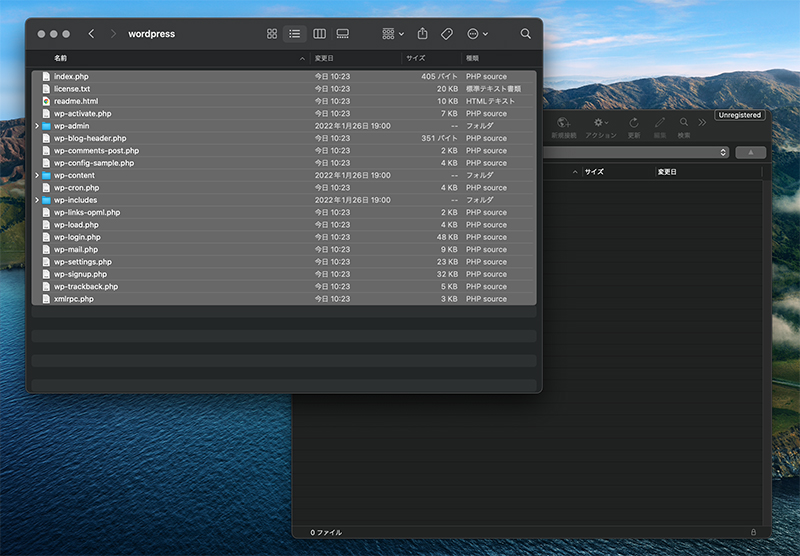800x556 pixels.
Task: Select the wp-config-sample.php file row
Action: [94, 163]
